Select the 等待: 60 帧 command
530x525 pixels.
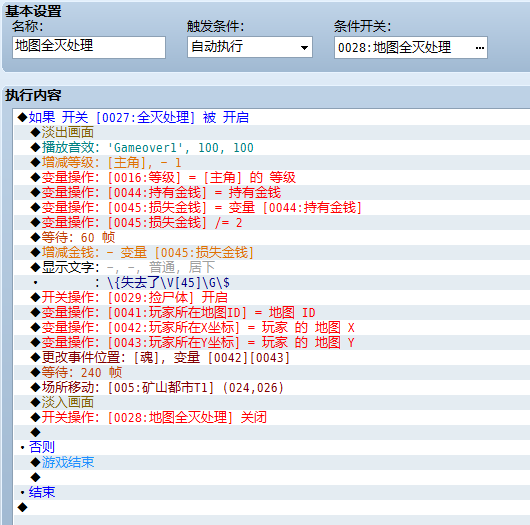coord(272,238)
